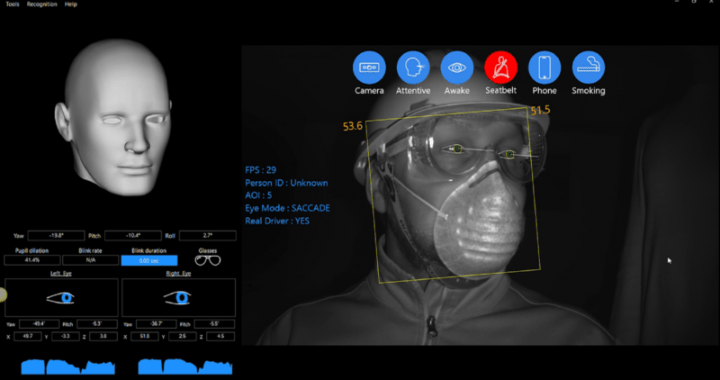720x380 pixels.
Task: Select the head Pitch value field
Action: [133, 236]
